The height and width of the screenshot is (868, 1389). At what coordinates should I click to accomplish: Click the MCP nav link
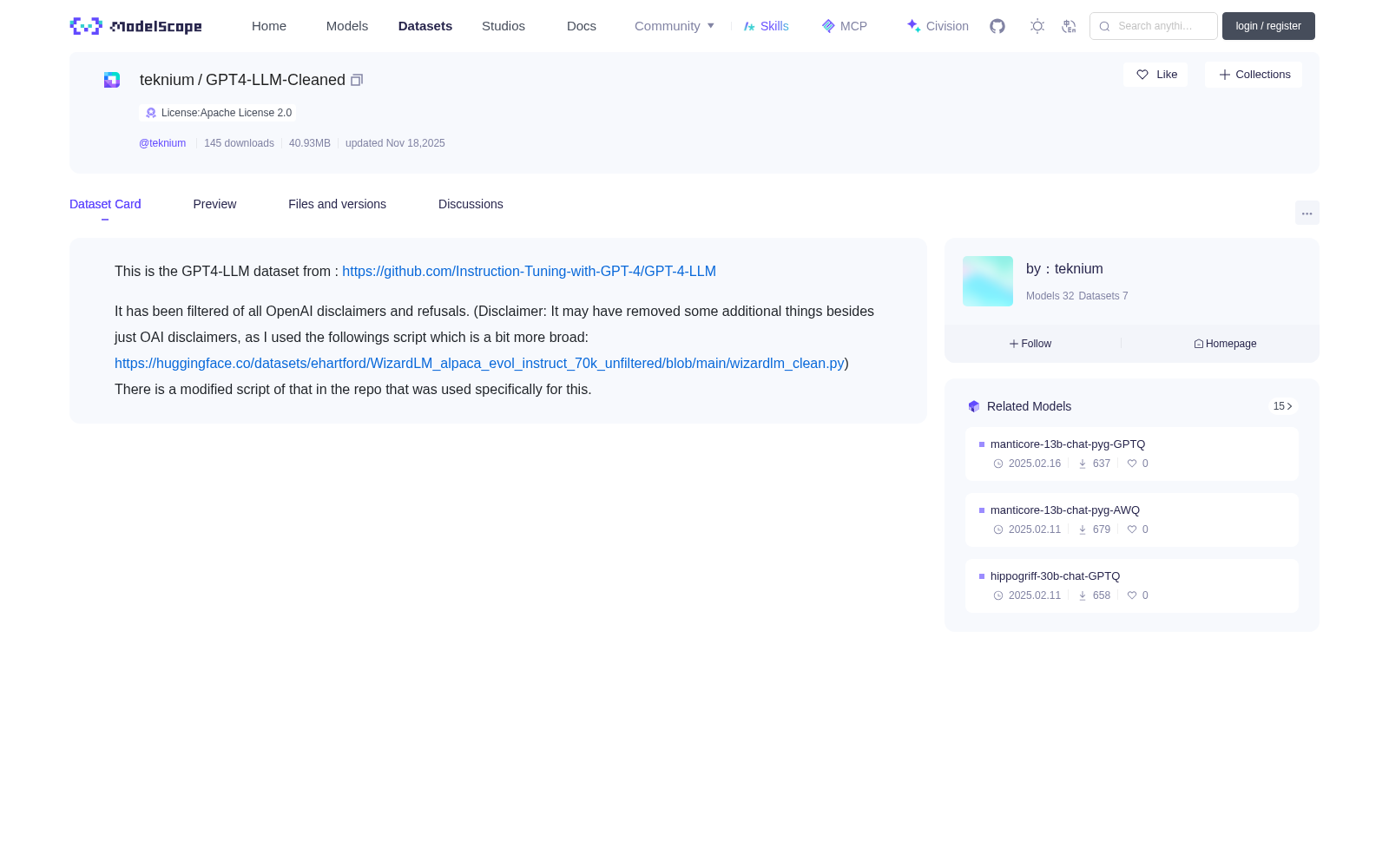click(844, 26)
